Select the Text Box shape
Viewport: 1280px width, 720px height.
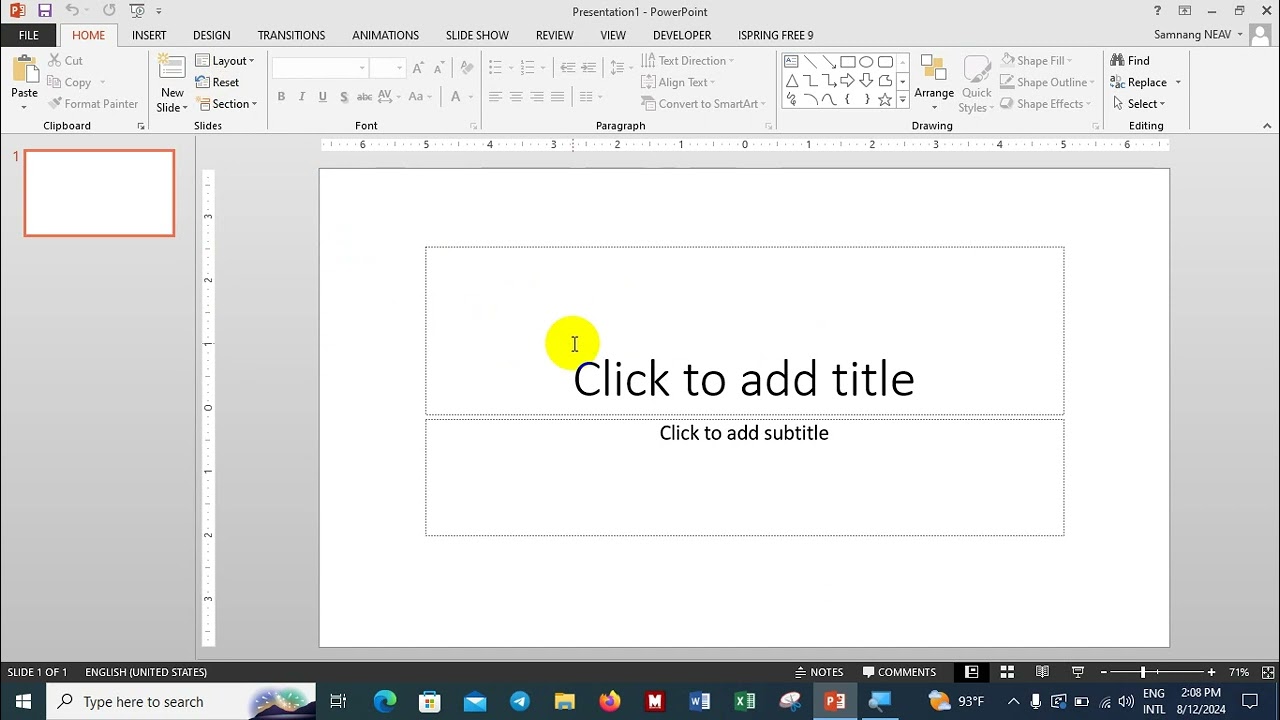coord(791,62)
